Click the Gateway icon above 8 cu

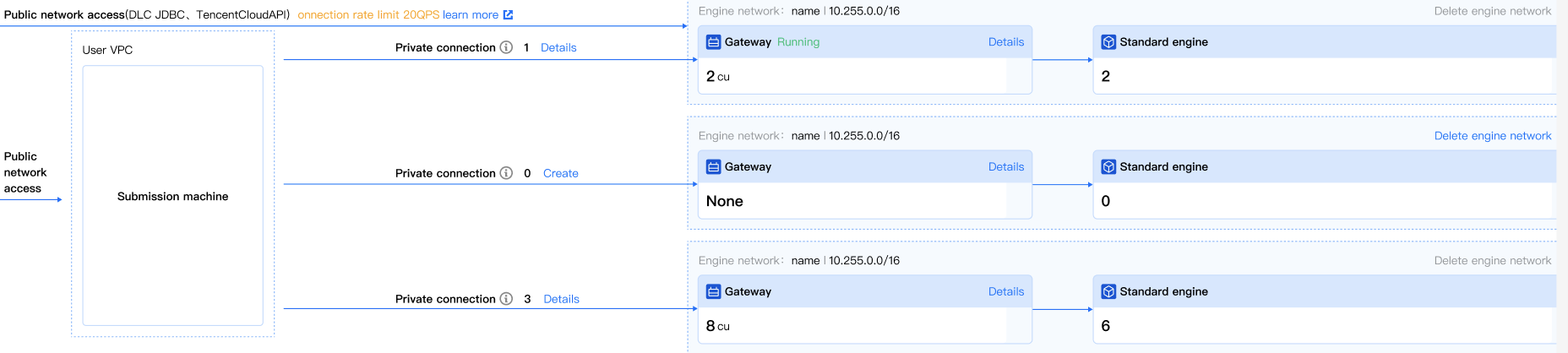click(713, 292)
